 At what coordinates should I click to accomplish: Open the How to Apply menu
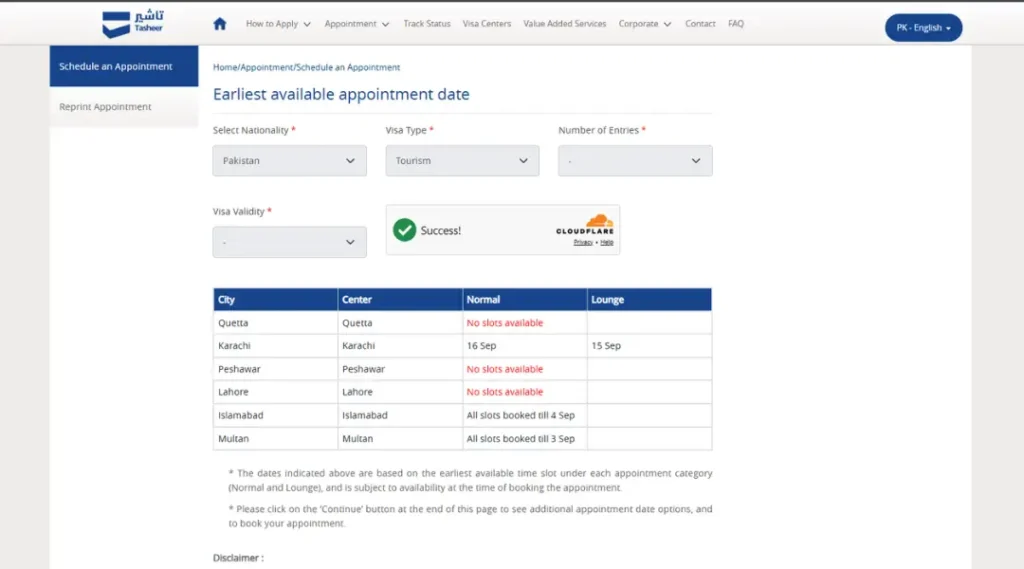coord(278,24)
